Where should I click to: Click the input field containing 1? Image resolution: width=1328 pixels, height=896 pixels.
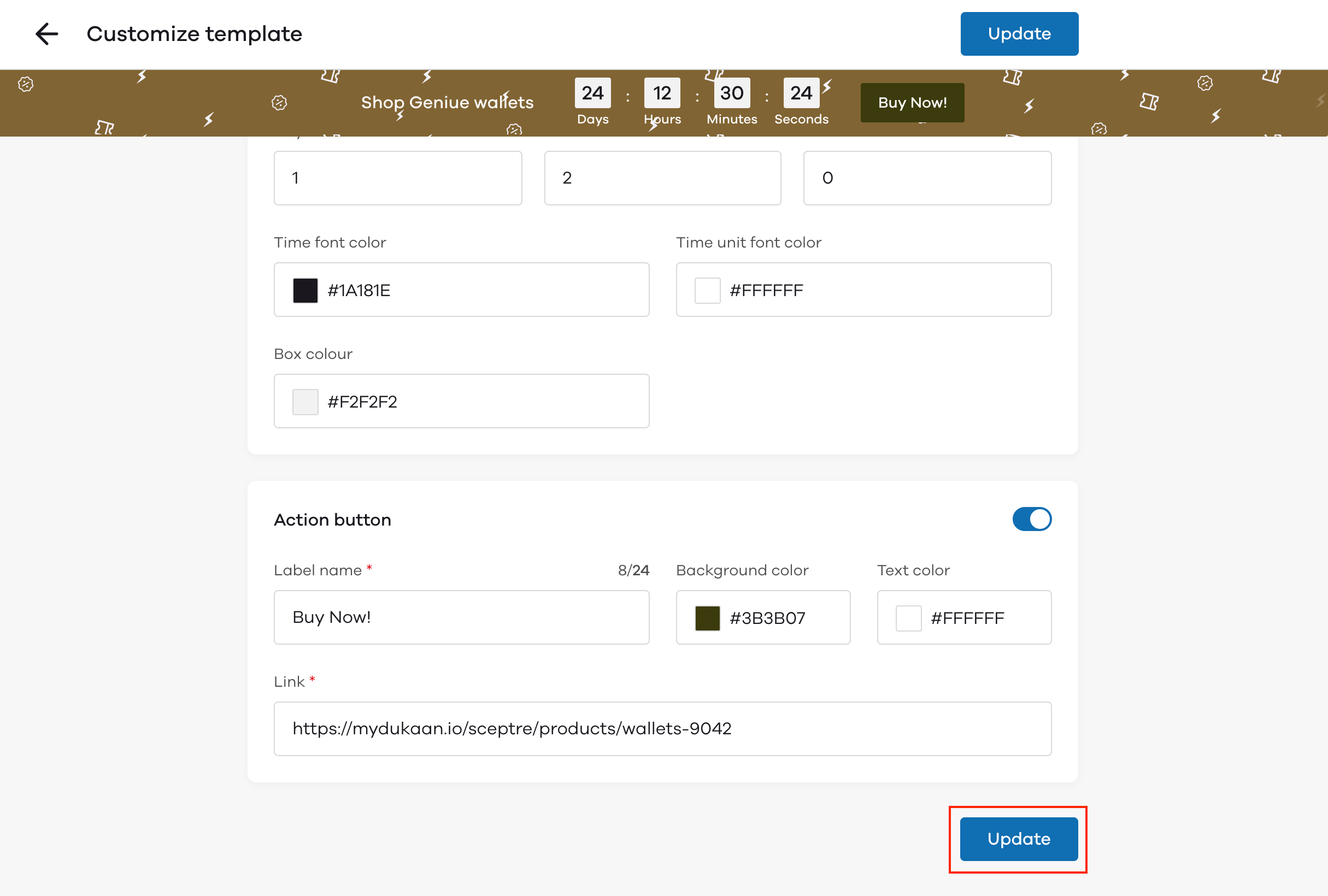[398, 178]
